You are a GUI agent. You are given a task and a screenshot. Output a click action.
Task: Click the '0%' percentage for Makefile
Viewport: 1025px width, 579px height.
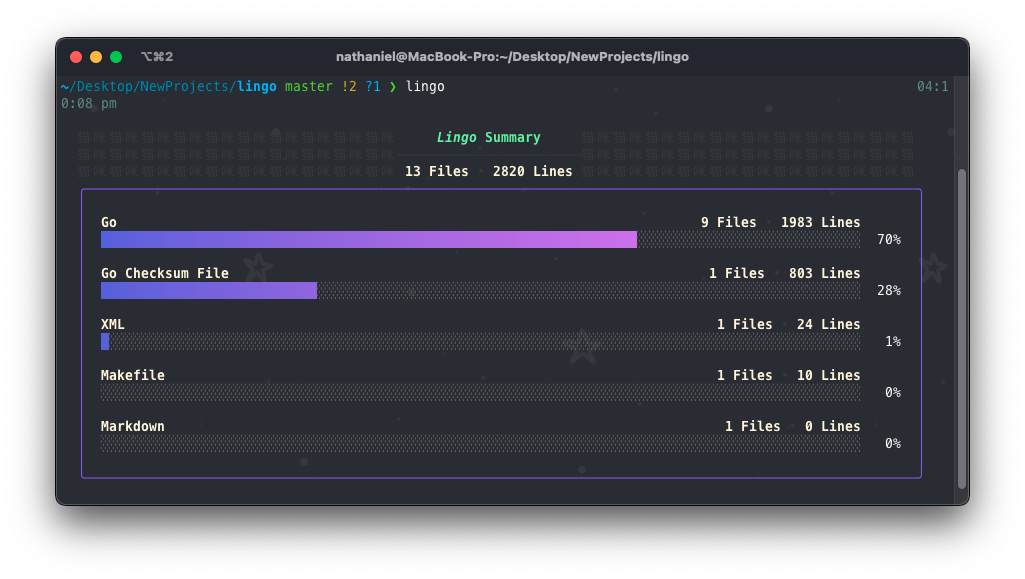[x=893, y=392]
